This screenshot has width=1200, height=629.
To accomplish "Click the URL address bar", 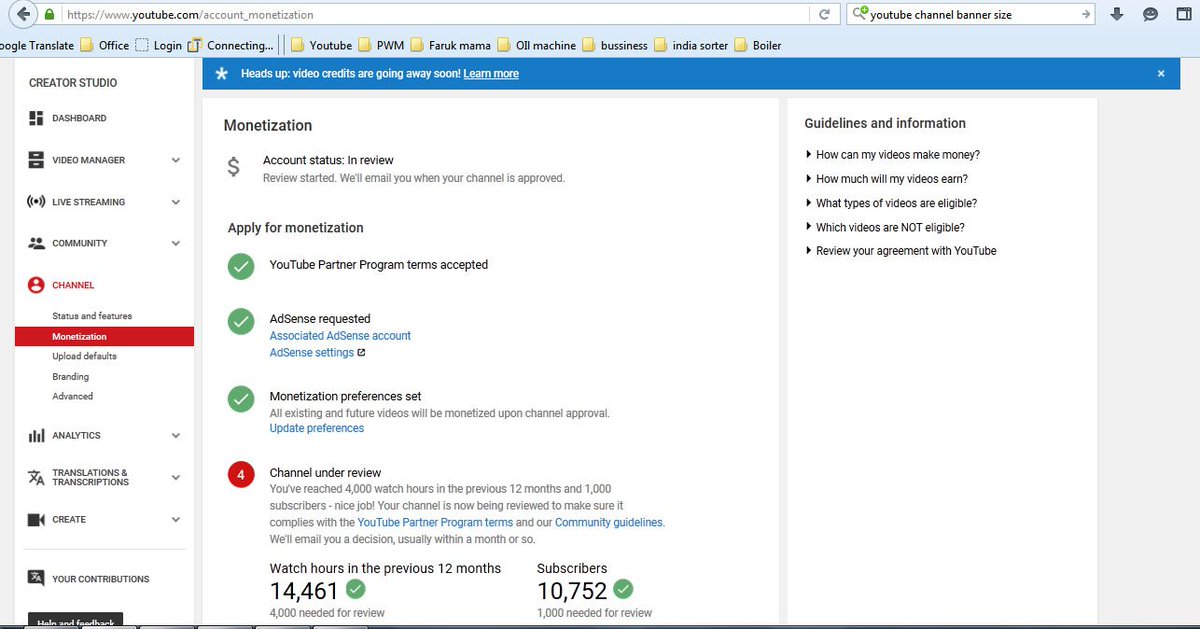I will coord(435,15).
